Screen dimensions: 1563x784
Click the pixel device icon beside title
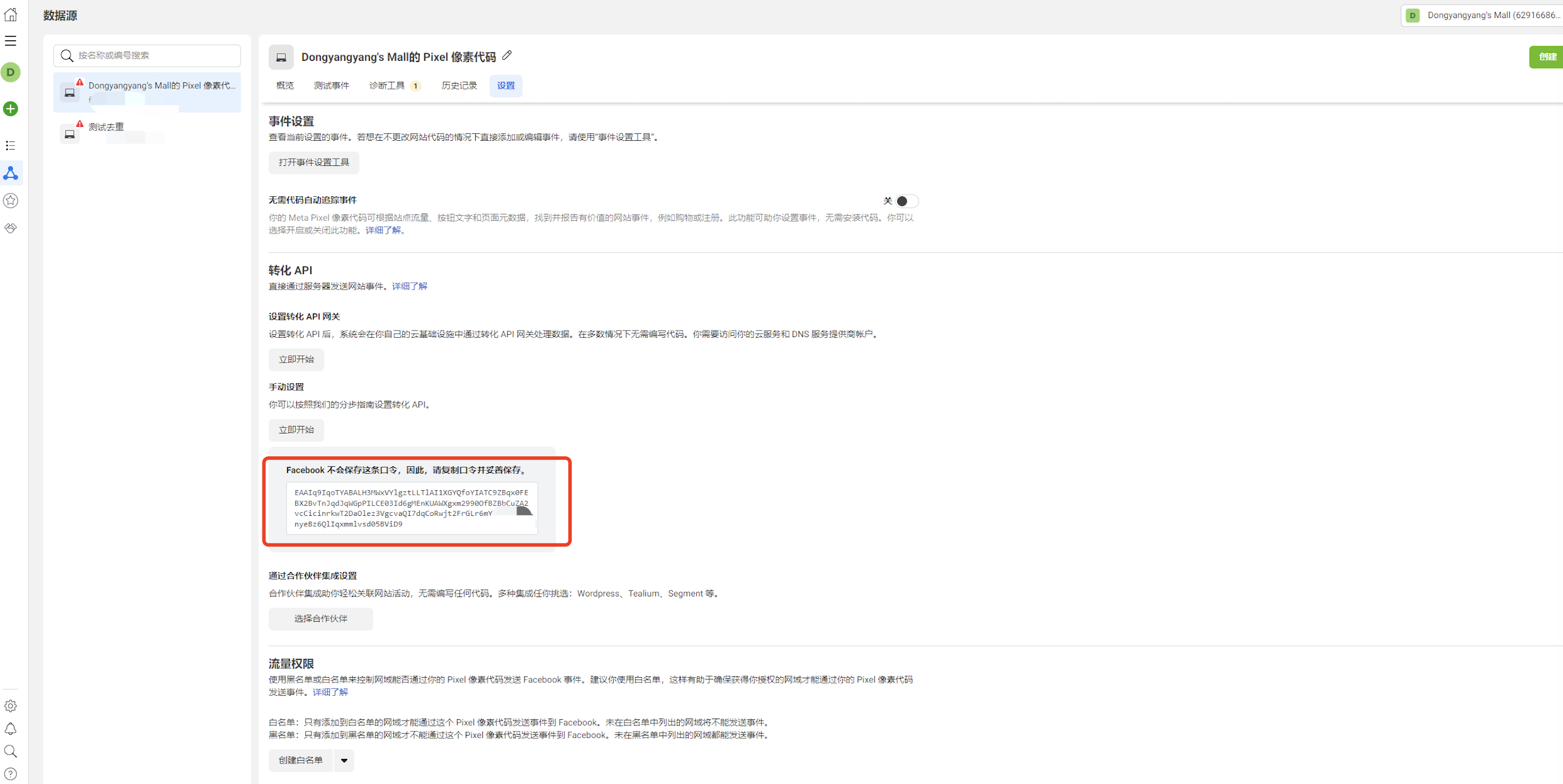click(x=281, y=57)
